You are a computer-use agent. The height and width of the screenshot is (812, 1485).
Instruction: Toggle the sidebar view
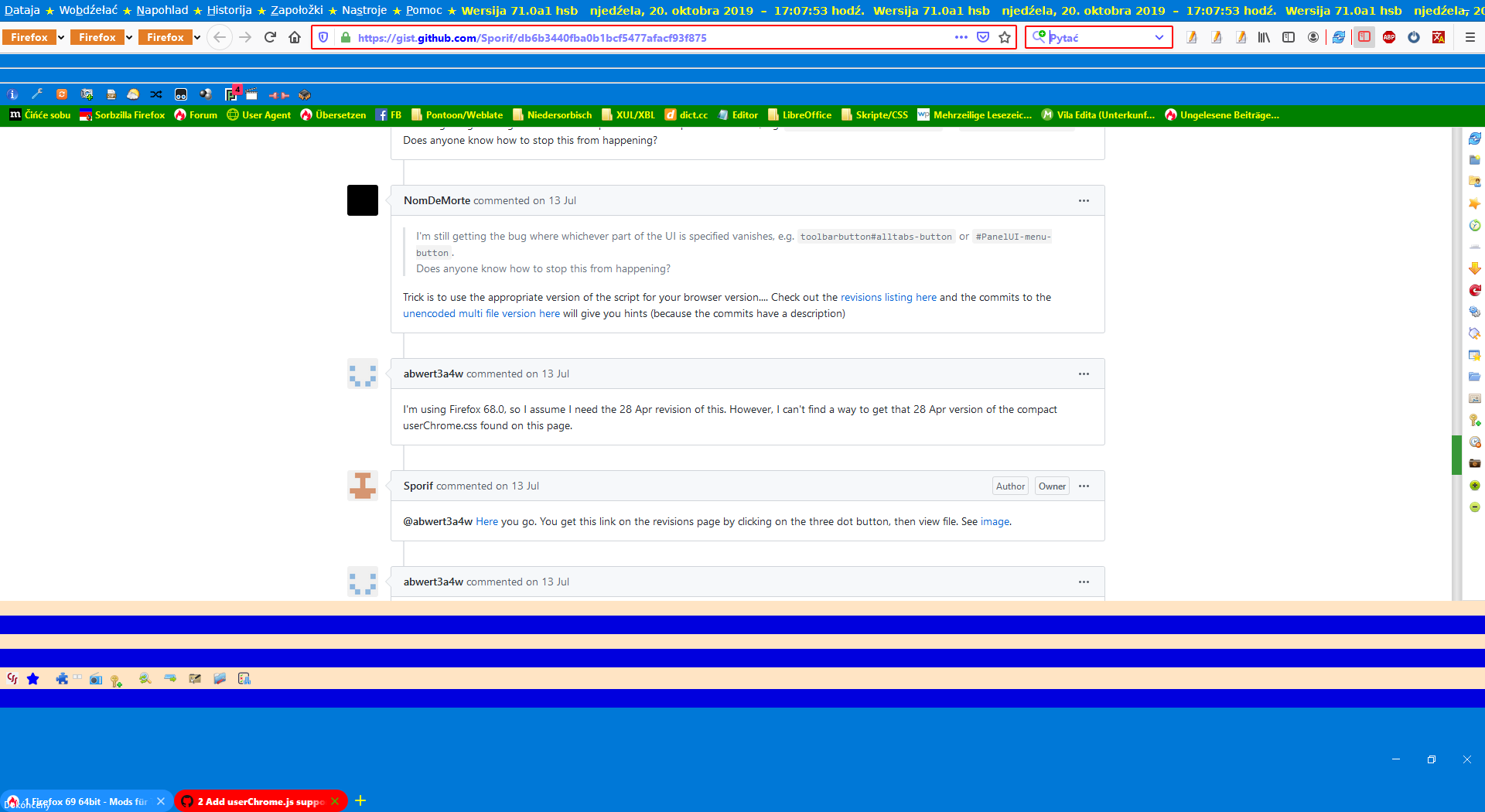(x=1289, y=37)
